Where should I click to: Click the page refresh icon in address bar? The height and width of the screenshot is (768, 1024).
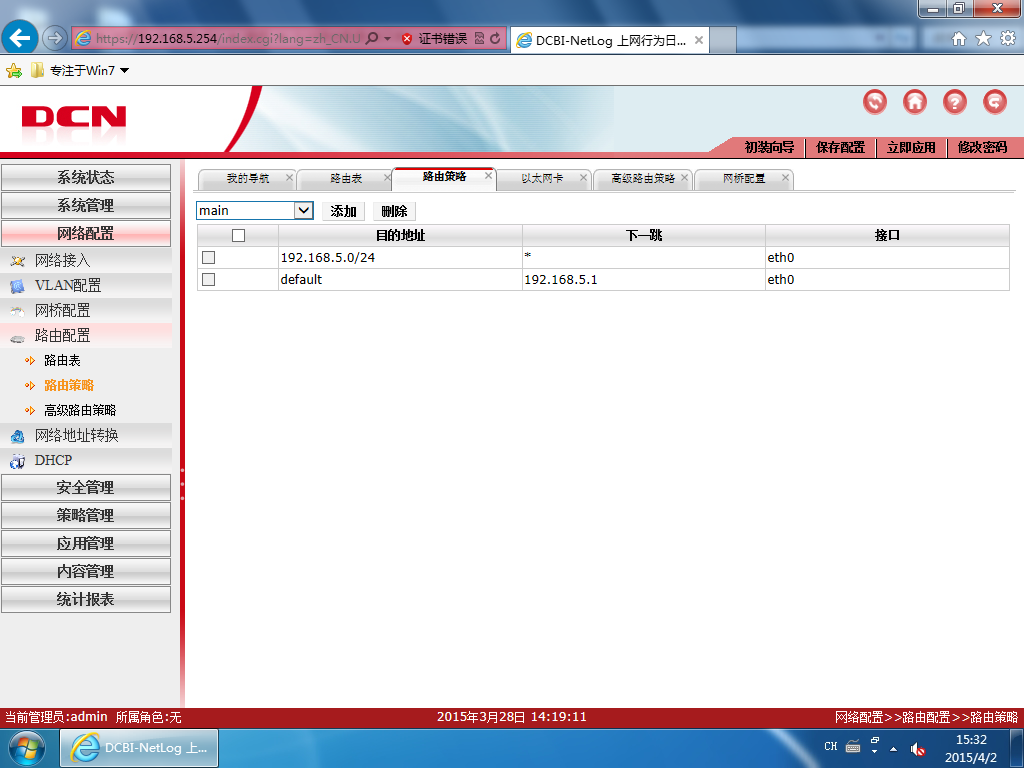[x=496, y=39]
